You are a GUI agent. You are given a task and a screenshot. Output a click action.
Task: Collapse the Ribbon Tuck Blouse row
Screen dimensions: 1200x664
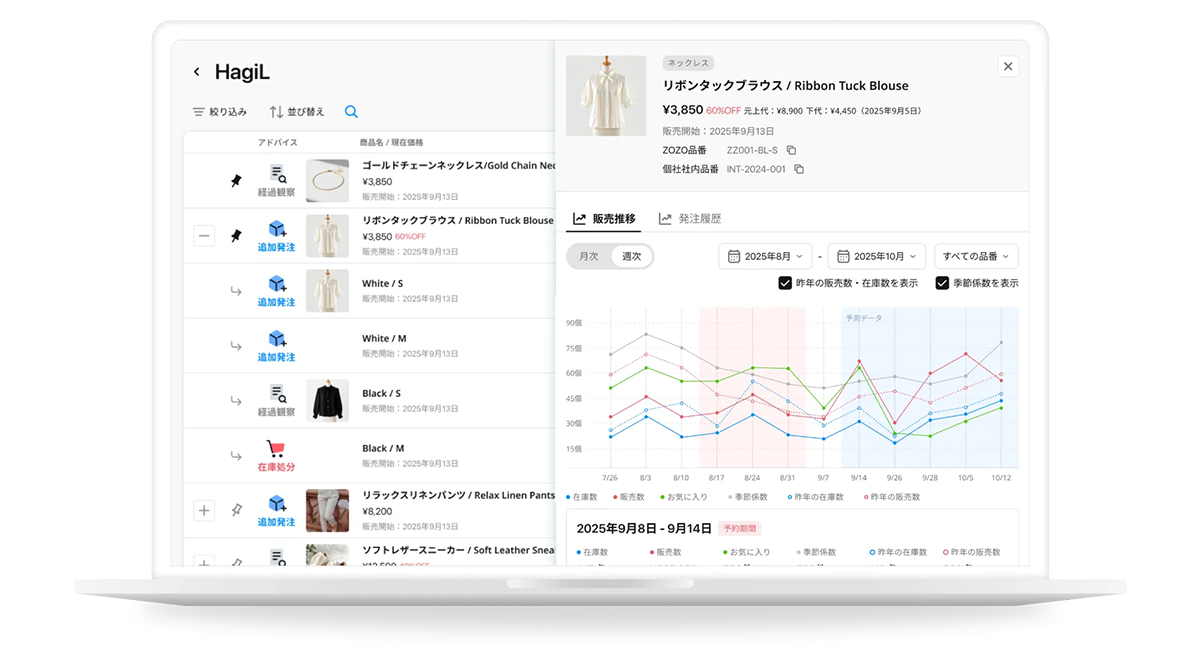click(x=204, y=236)
